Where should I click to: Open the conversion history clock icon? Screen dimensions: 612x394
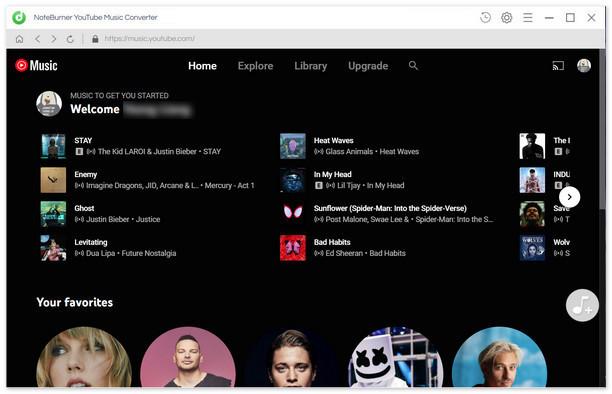(485, 18)
